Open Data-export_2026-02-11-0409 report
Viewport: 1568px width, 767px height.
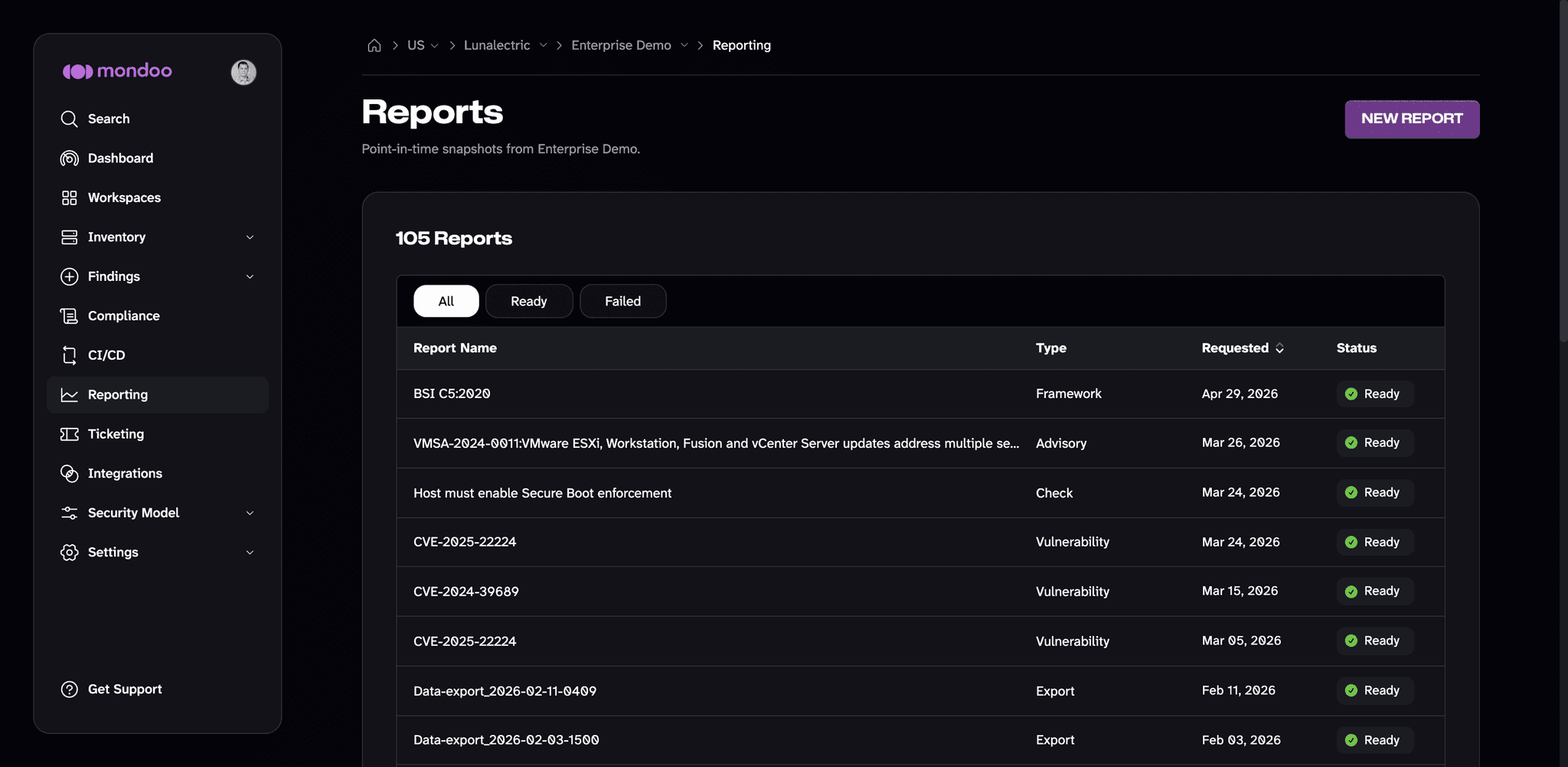point(505,691)
